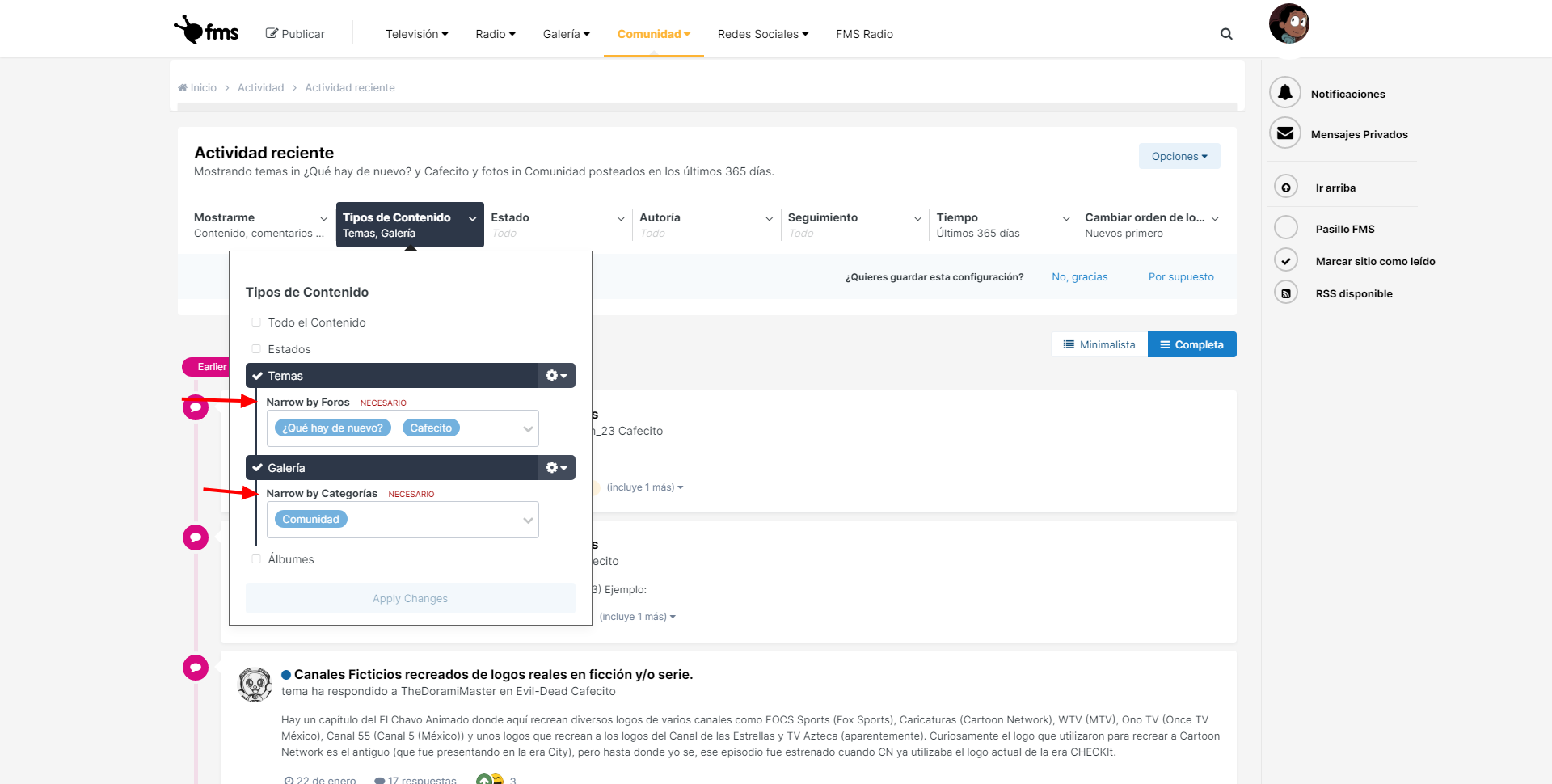
Task: Enable the Estados checkbox
Action: (256, 349)
